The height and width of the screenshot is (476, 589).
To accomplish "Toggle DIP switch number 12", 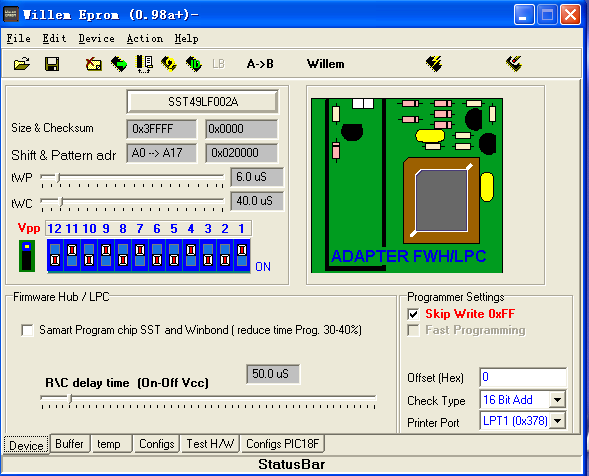I will 55,255.
